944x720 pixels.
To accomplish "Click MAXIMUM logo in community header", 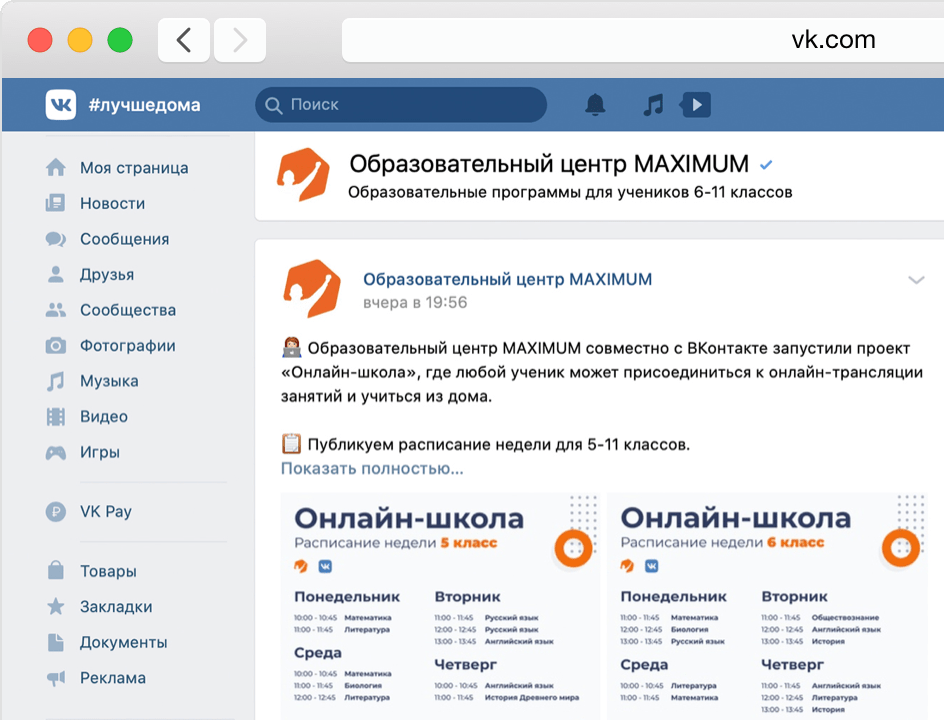I will coord(303,175).
